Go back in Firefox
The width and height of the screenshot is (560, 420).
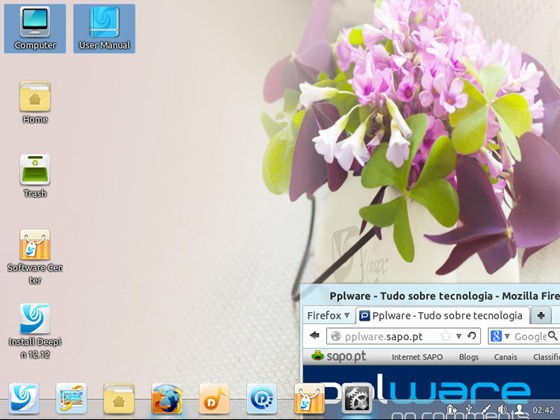pos(315,336)
